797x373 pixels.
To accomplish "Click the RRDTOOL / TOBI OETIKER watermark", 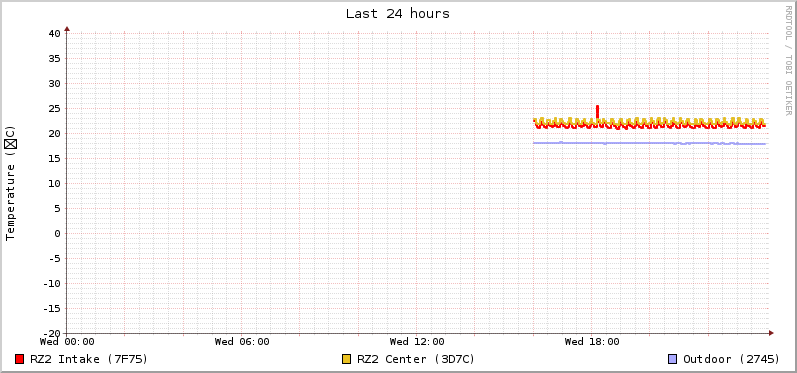I will (x=788, y=60).
